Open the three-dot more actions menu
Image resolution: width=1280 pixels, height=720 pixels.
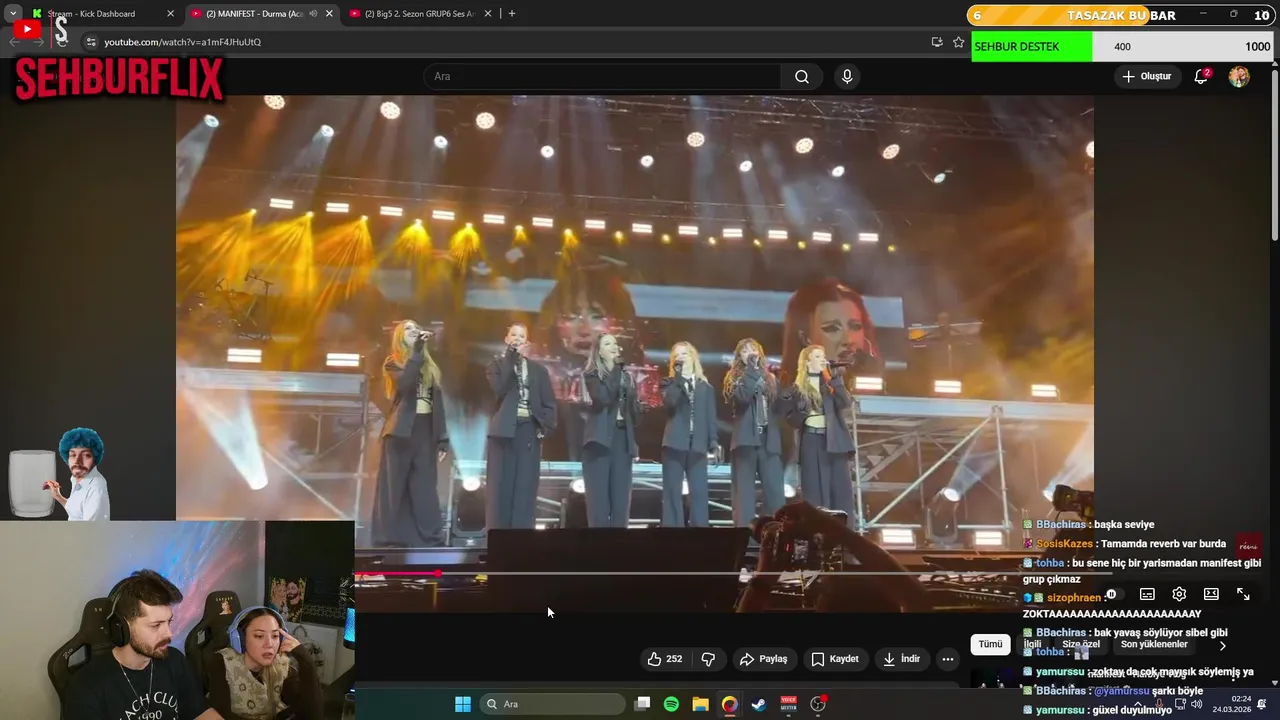click(x=948, y=659)
